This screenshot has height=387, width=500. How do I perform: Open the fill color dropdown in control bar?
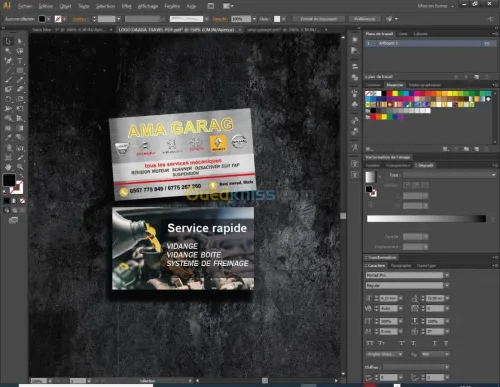coord(49,19)
